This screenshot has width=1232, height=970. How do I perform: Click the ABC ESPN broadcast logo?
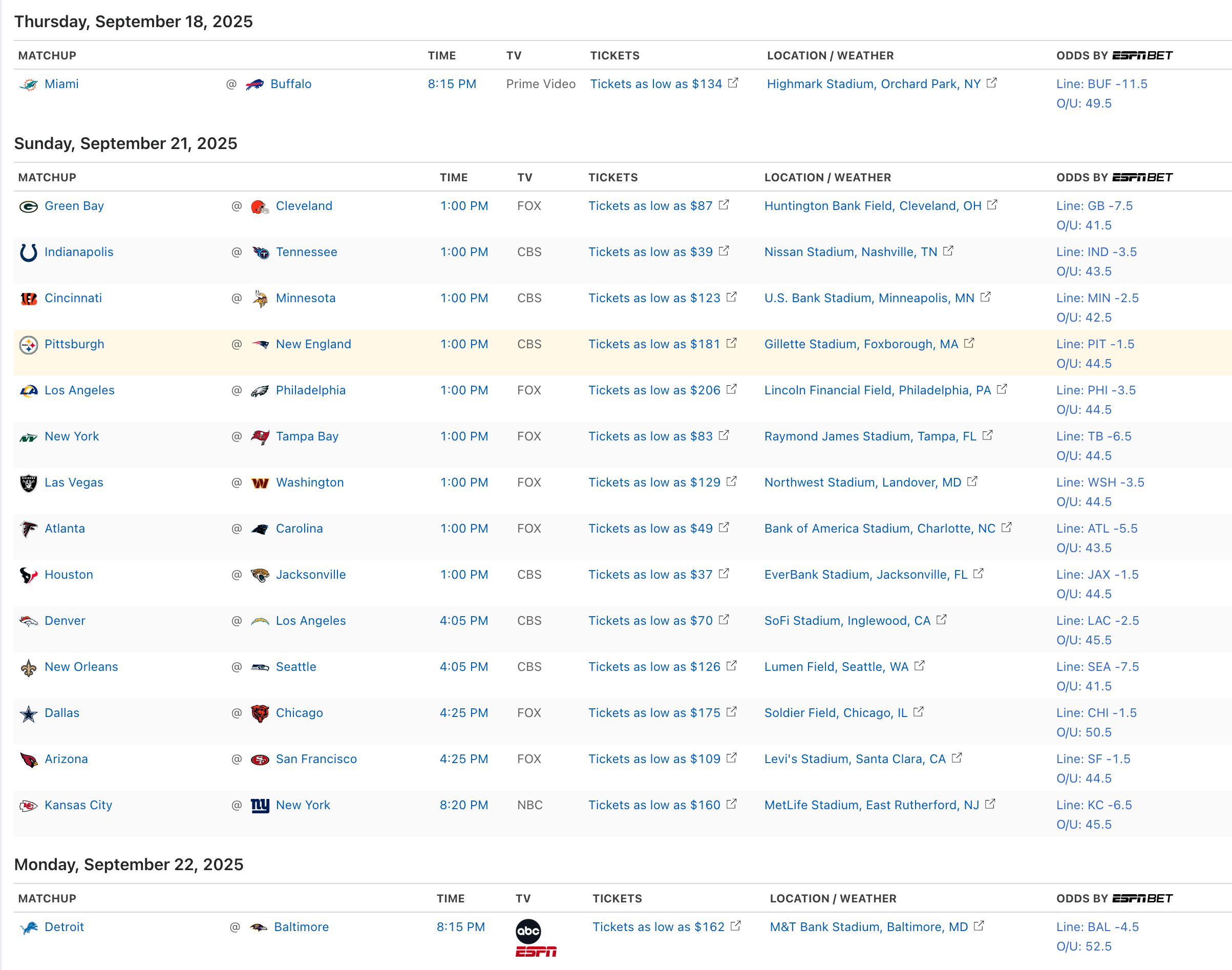tap(536, 938)
